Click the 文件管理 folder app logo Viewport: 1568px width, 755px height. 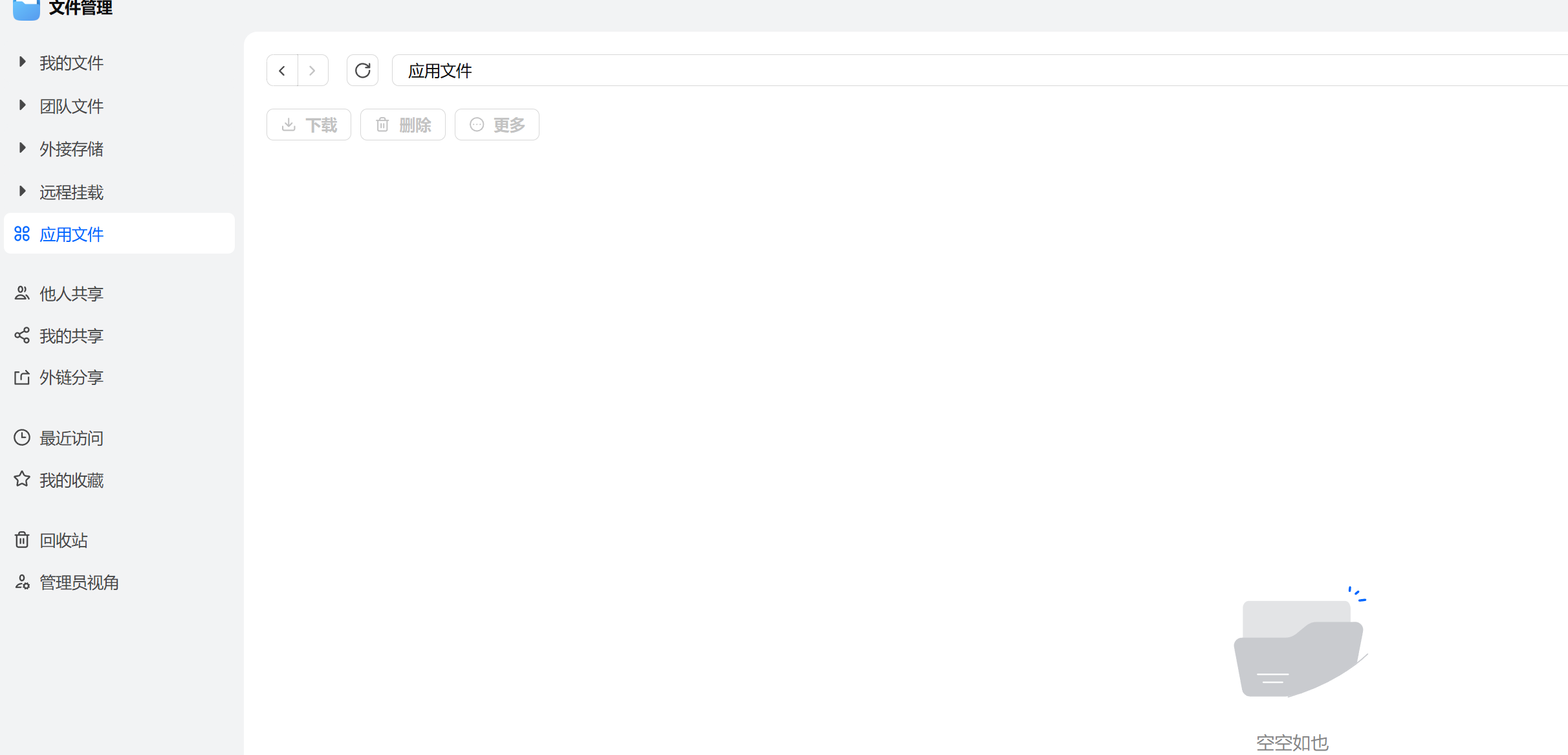(x=27, y=9)
